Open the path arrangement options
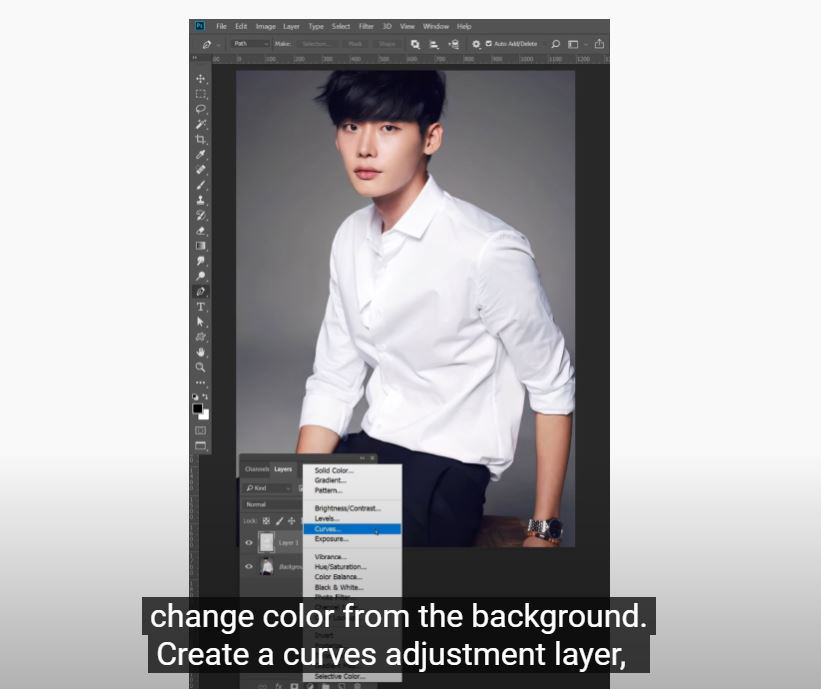 [454, 45]
